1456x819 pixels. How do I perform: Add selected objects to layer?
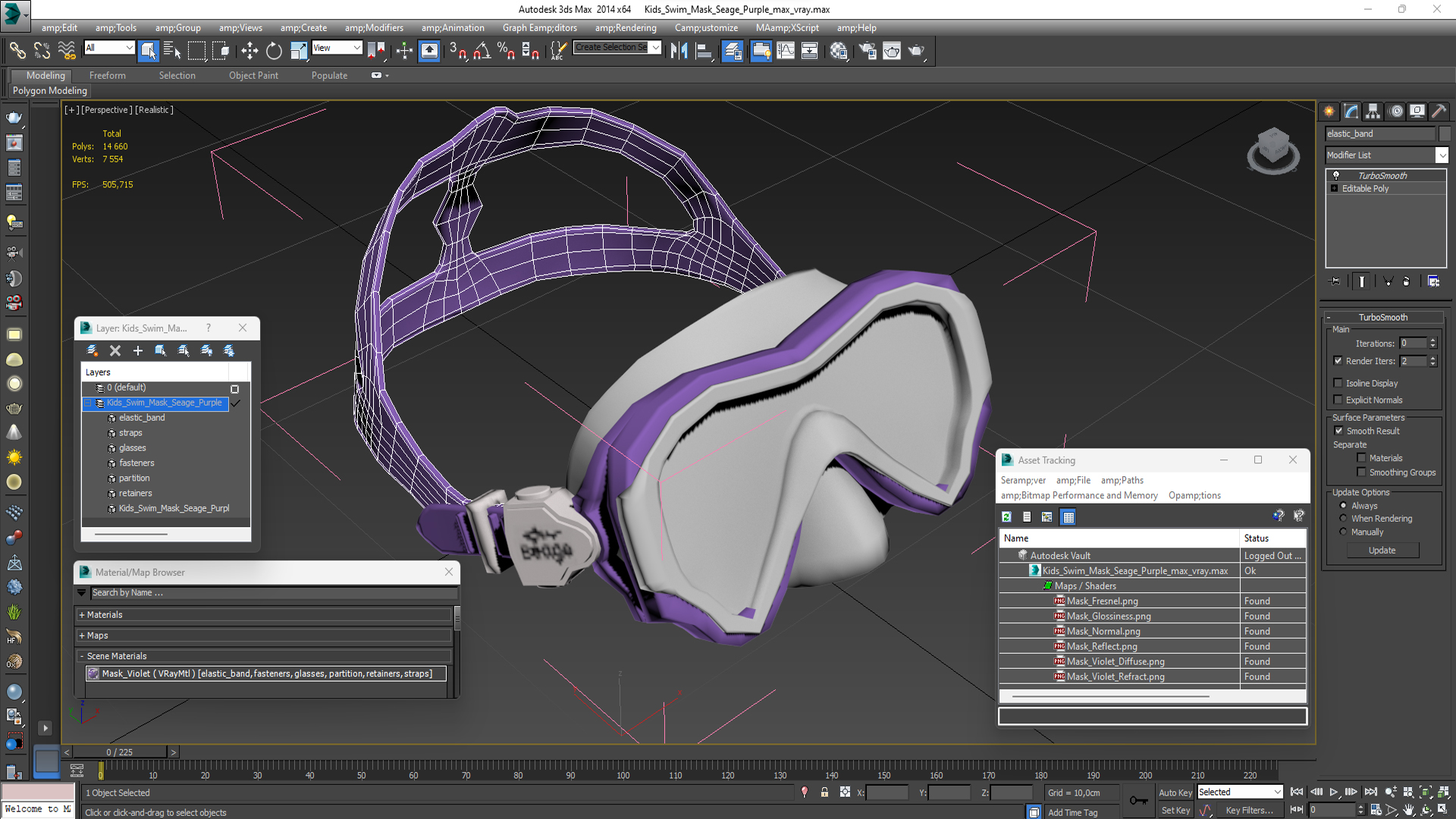138,350
